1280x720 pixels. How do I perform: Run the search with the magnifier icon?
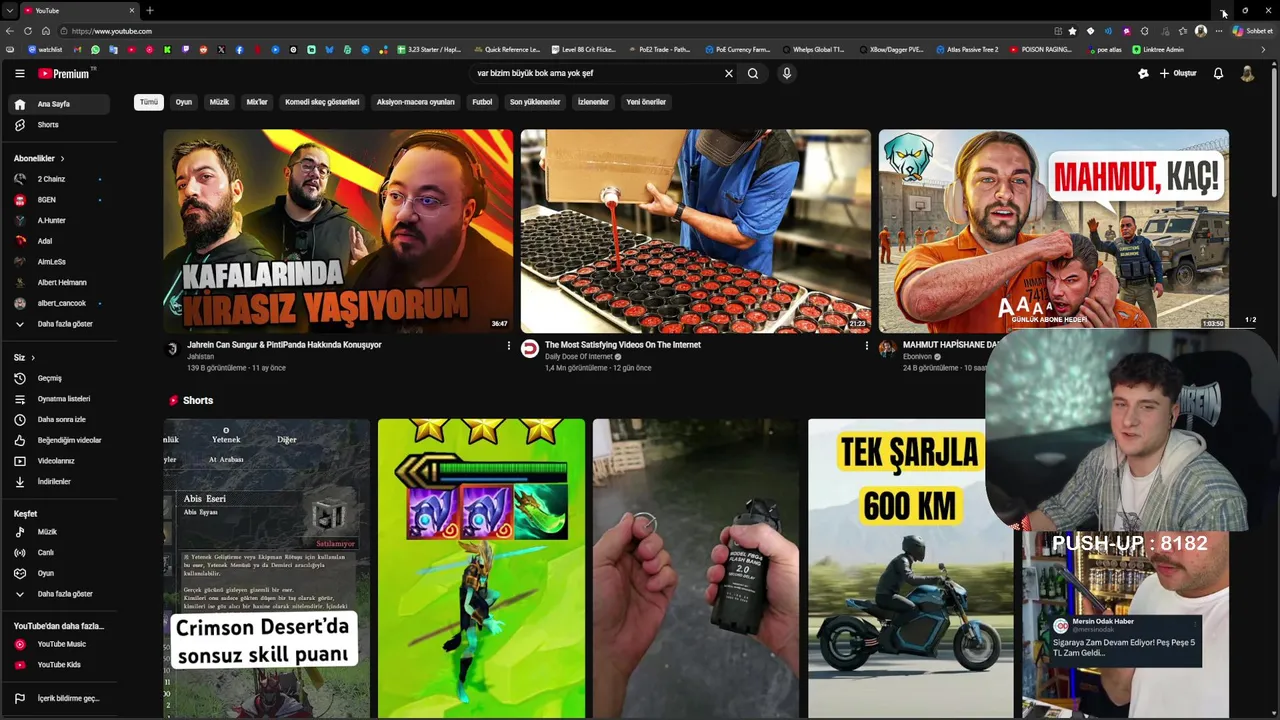(753, 73)
